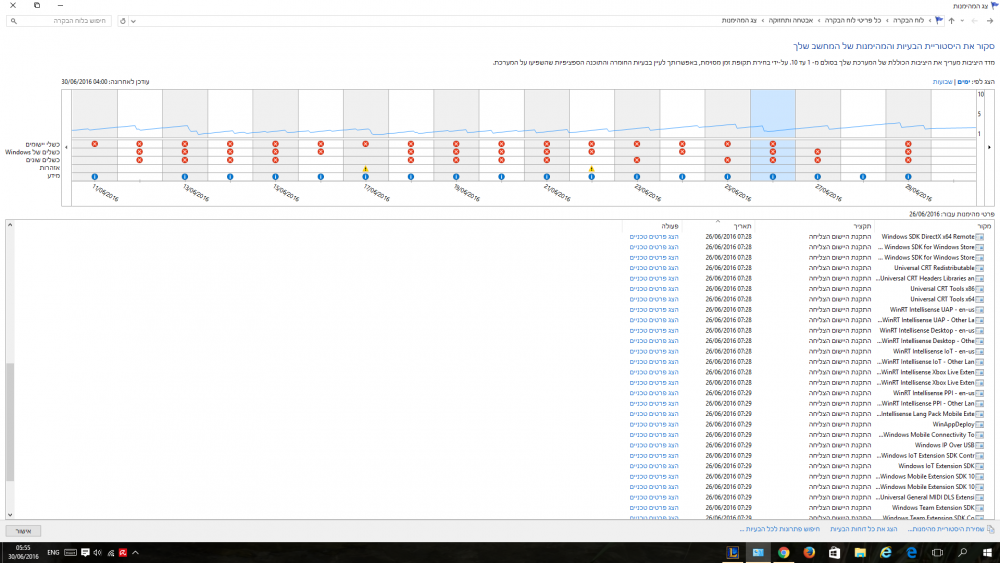The image size is (1000, 563).
Task: Select 'WinRT Intellisense UAP - en-us' row
Action: click(806, 310)
